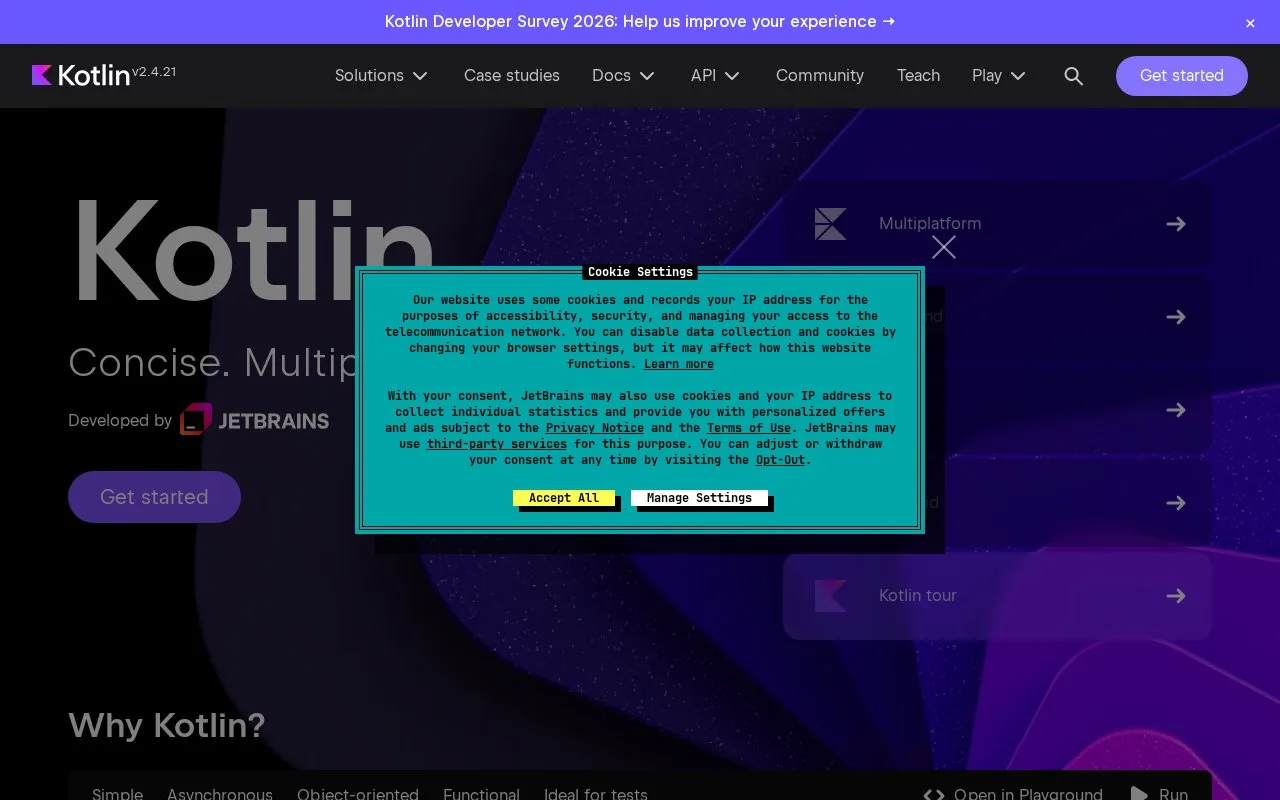Viewport: 1280px width, 800px height.
Task: Open the sample via Open in Playground
Action: (x=1012, y=794)
